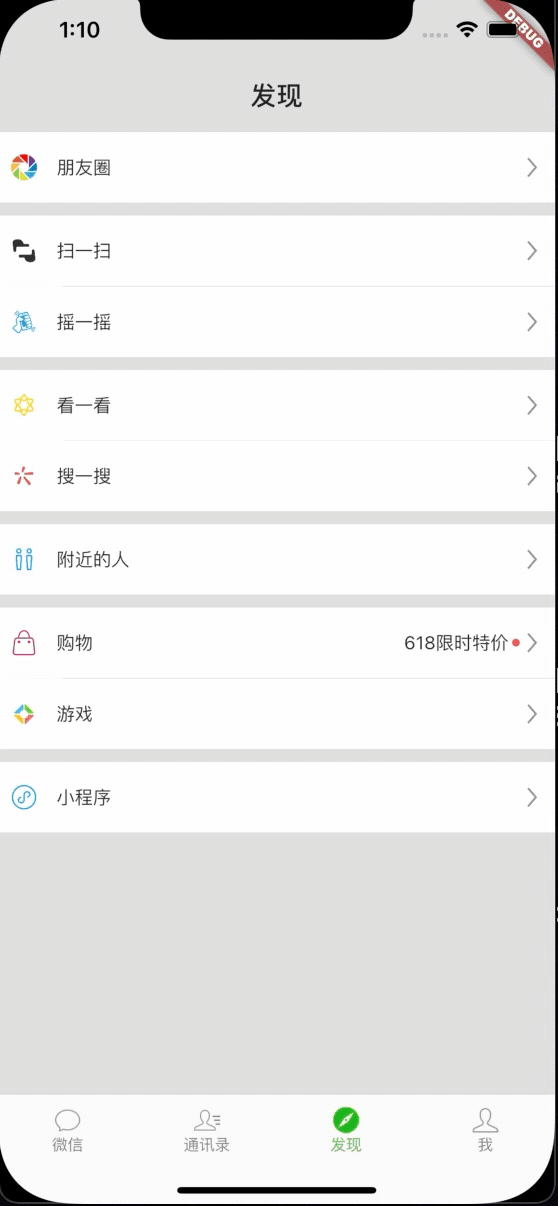Open the 摇一摇 text entry

[84, 322]
